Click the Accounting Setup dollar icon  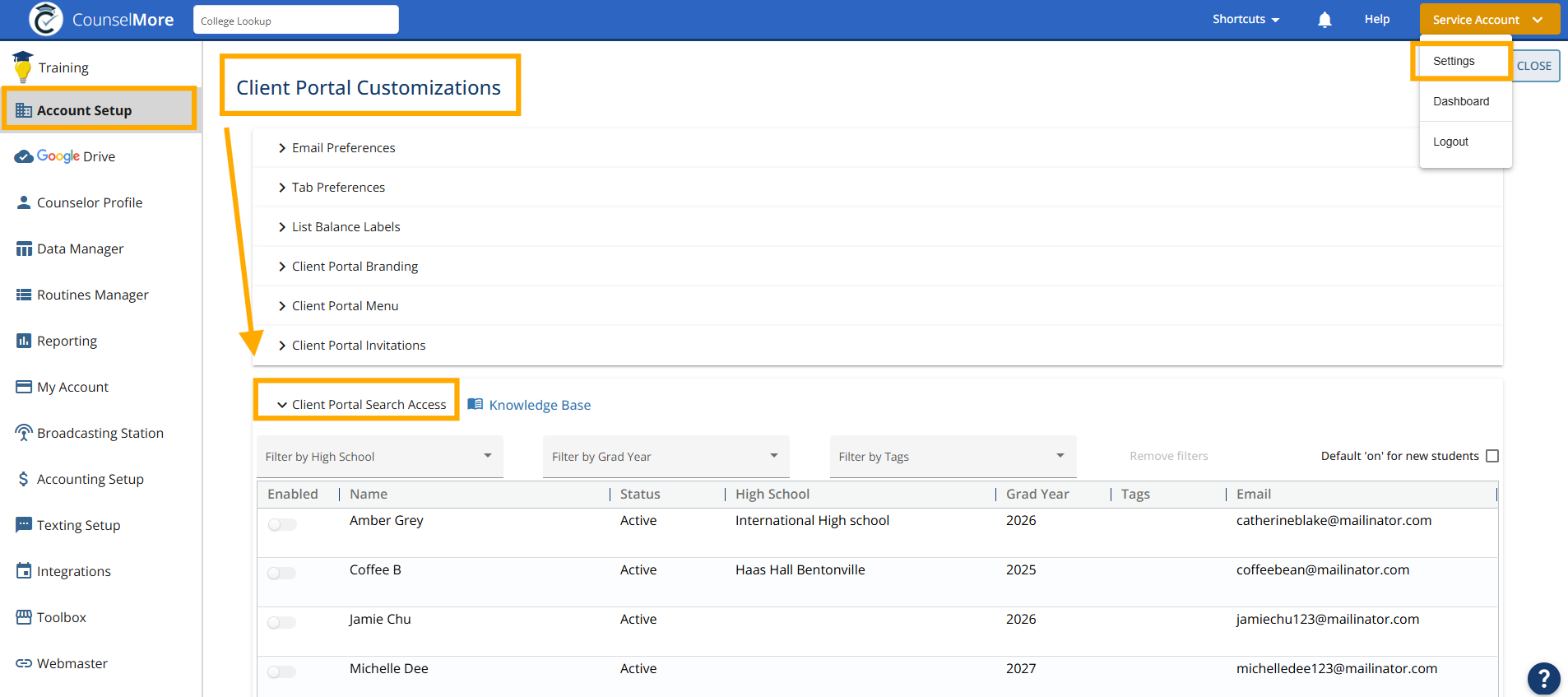click(x=24, y=479)
